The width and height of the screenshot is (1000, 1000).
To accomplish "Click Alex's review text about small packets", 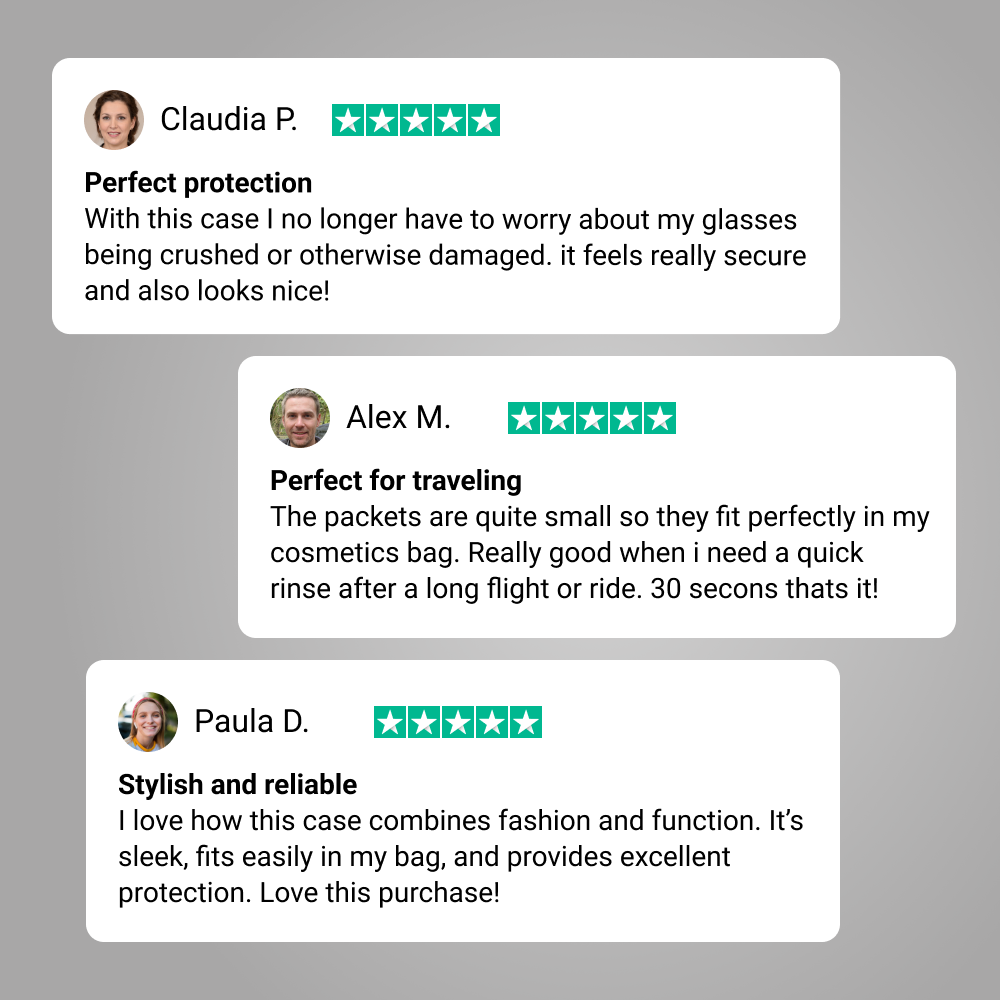I will (x=599, y=553).
